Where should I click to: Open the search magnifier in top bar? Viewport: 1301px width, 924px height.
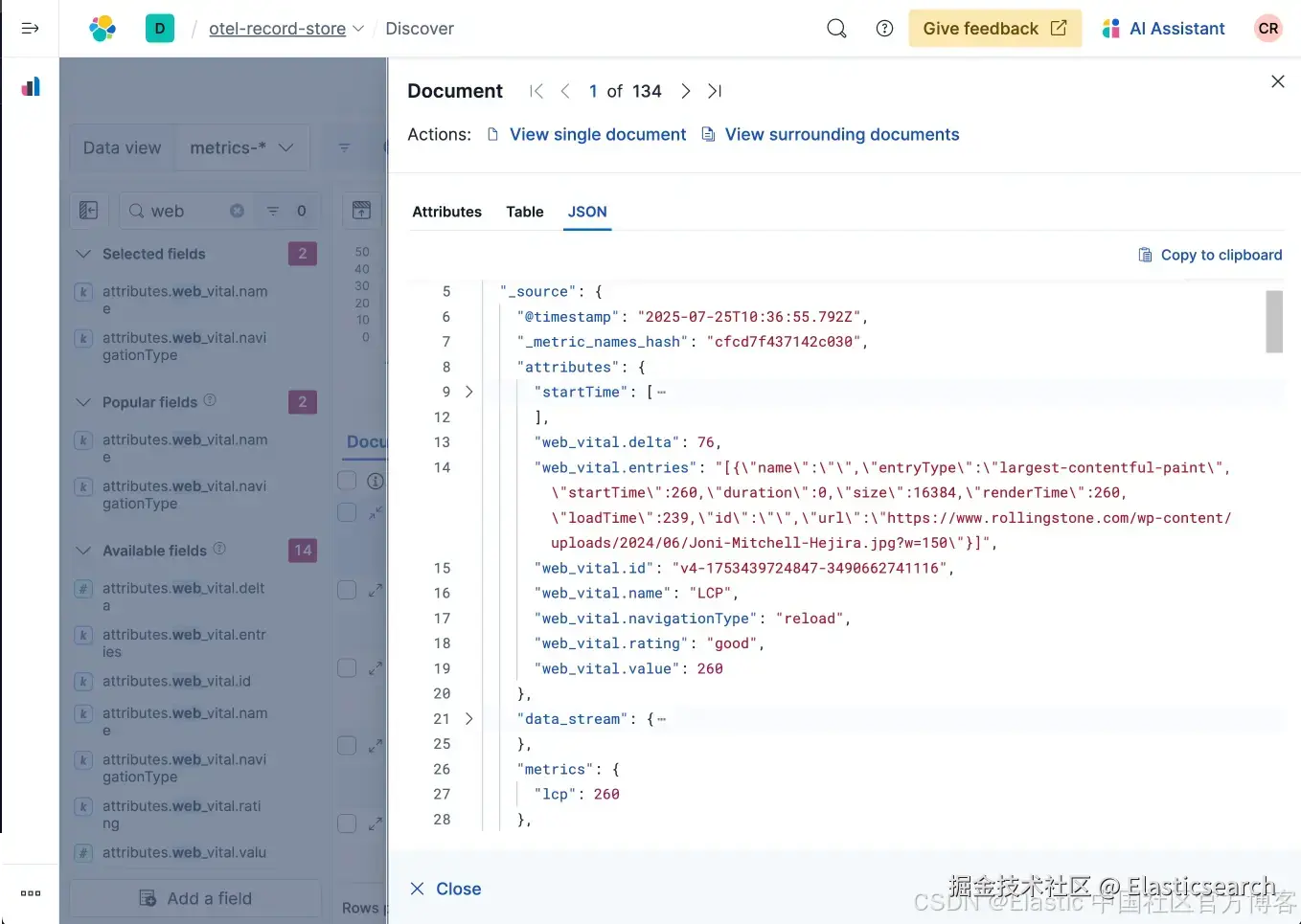(836, 29)
